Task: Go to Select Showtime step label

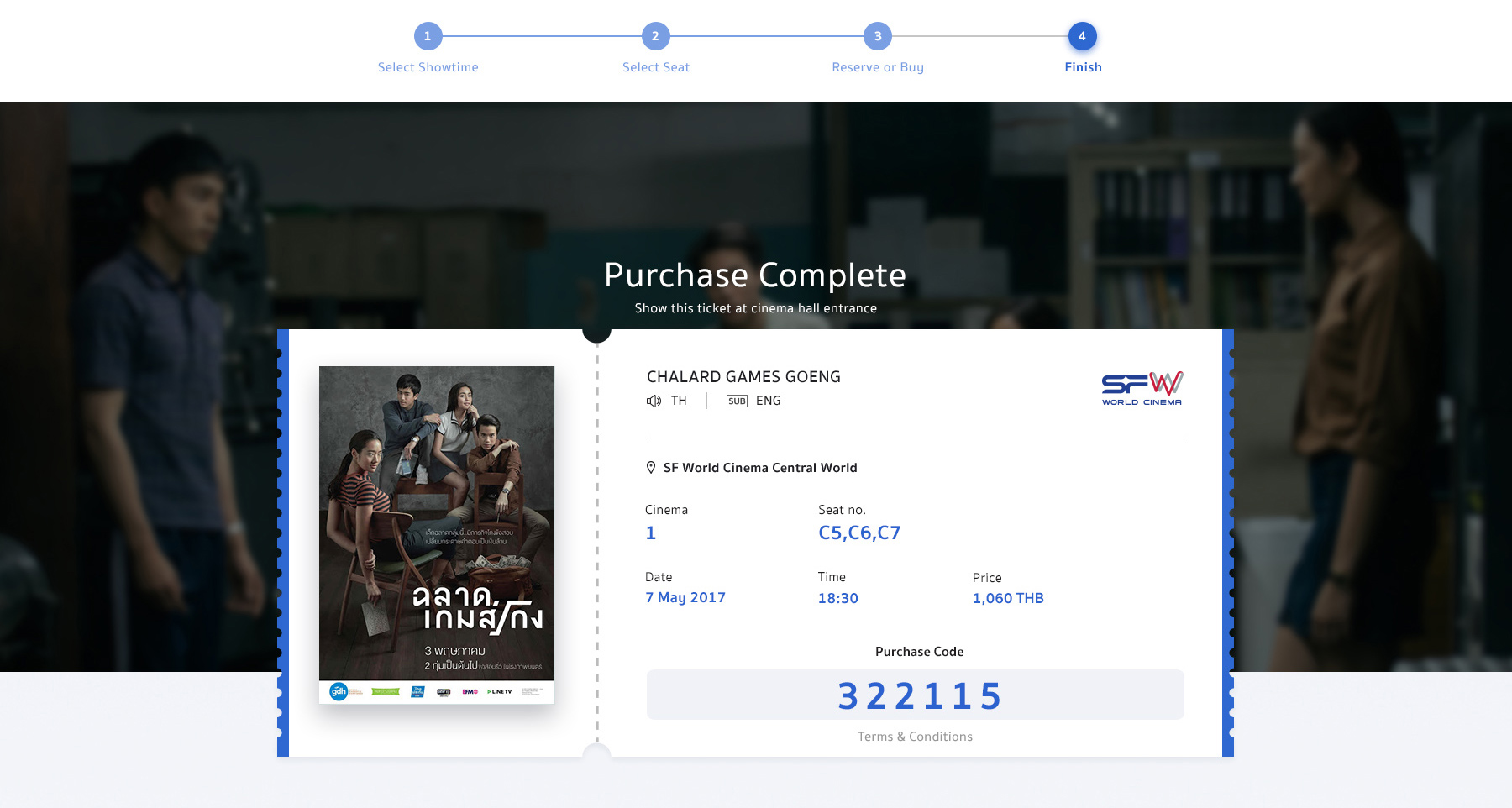Action: [428, 67]
